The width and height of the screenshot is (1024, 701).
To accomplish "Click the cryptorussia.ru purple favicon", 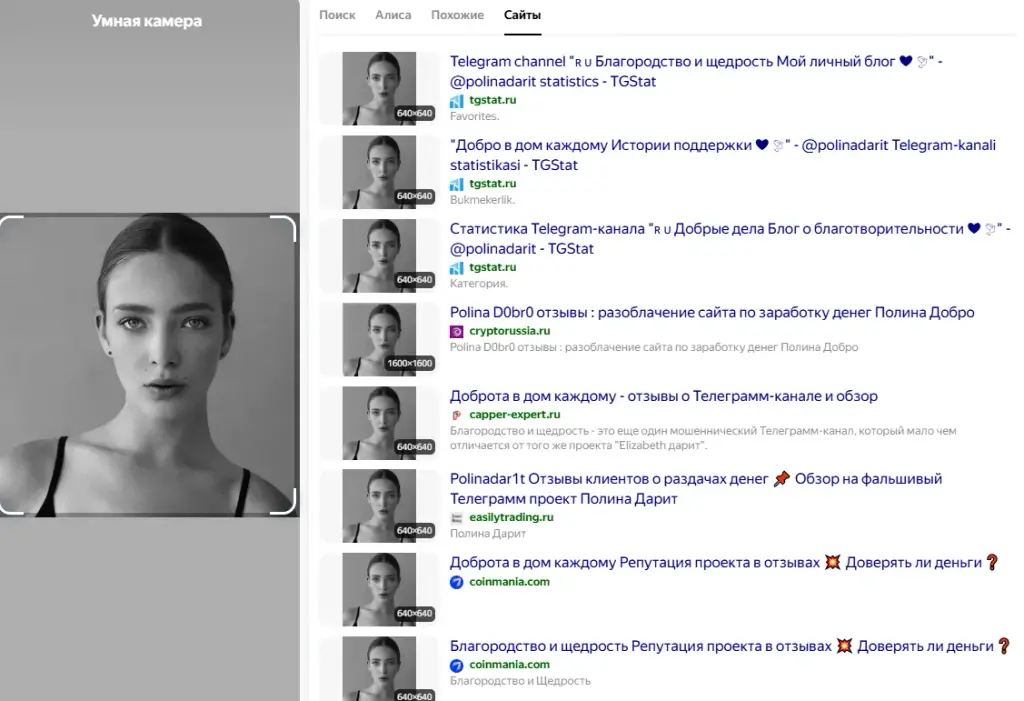I will tap(456, 331).
